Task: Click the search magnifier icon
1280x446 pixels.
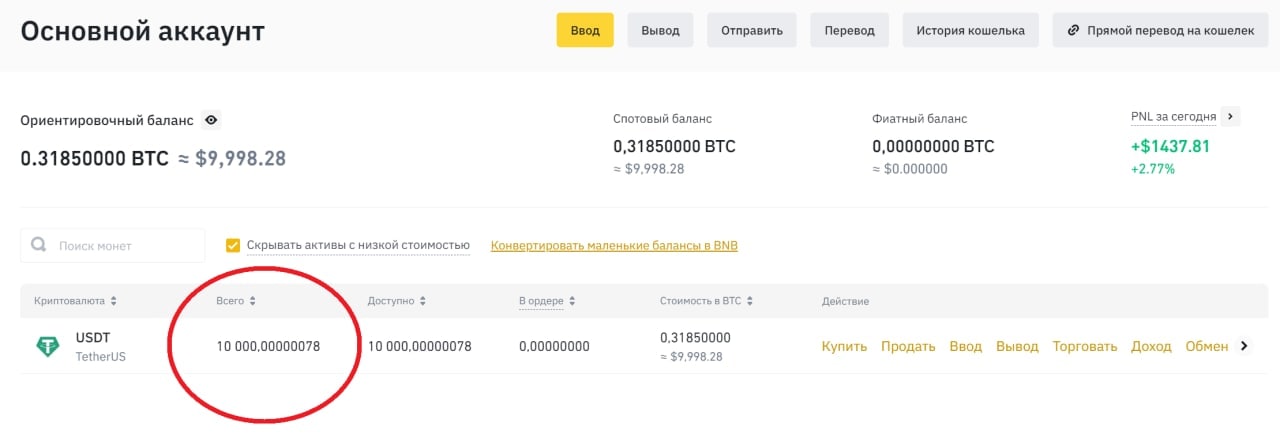Action: coord(39,245)
